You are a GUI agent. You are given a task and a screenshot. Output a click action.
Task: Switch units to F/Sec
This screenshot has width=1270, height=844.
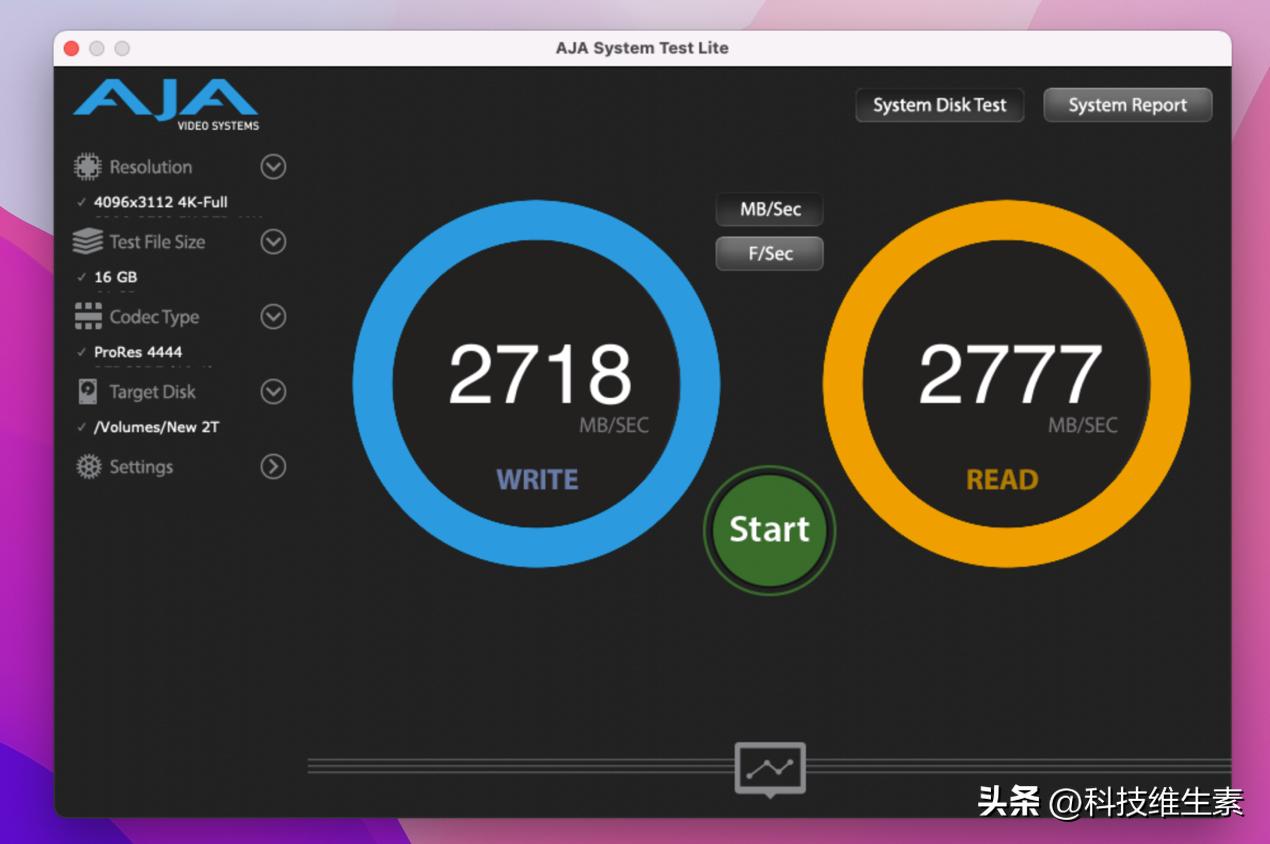coord(768,253)
